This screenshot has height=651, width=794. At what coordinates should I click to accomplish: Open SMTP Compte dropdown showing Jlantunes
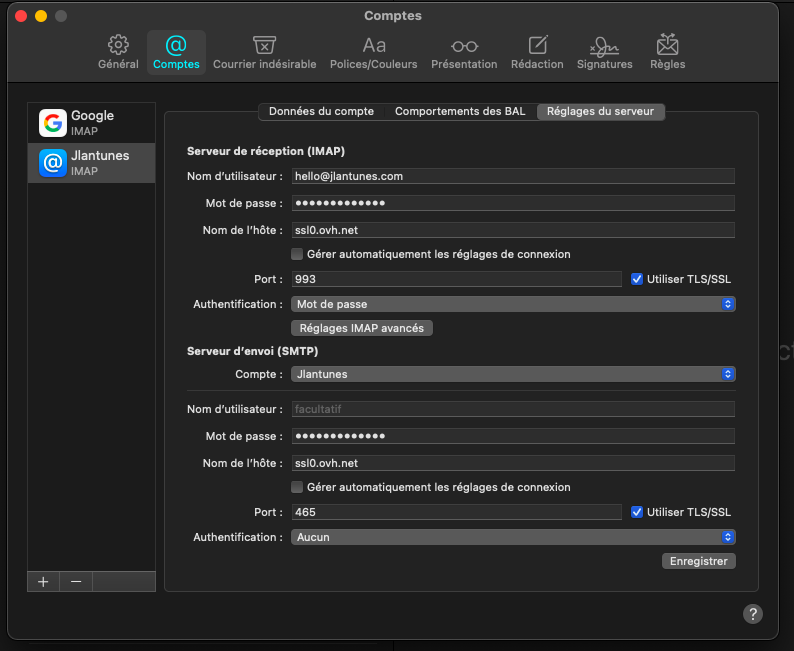[x=513, y=374]
